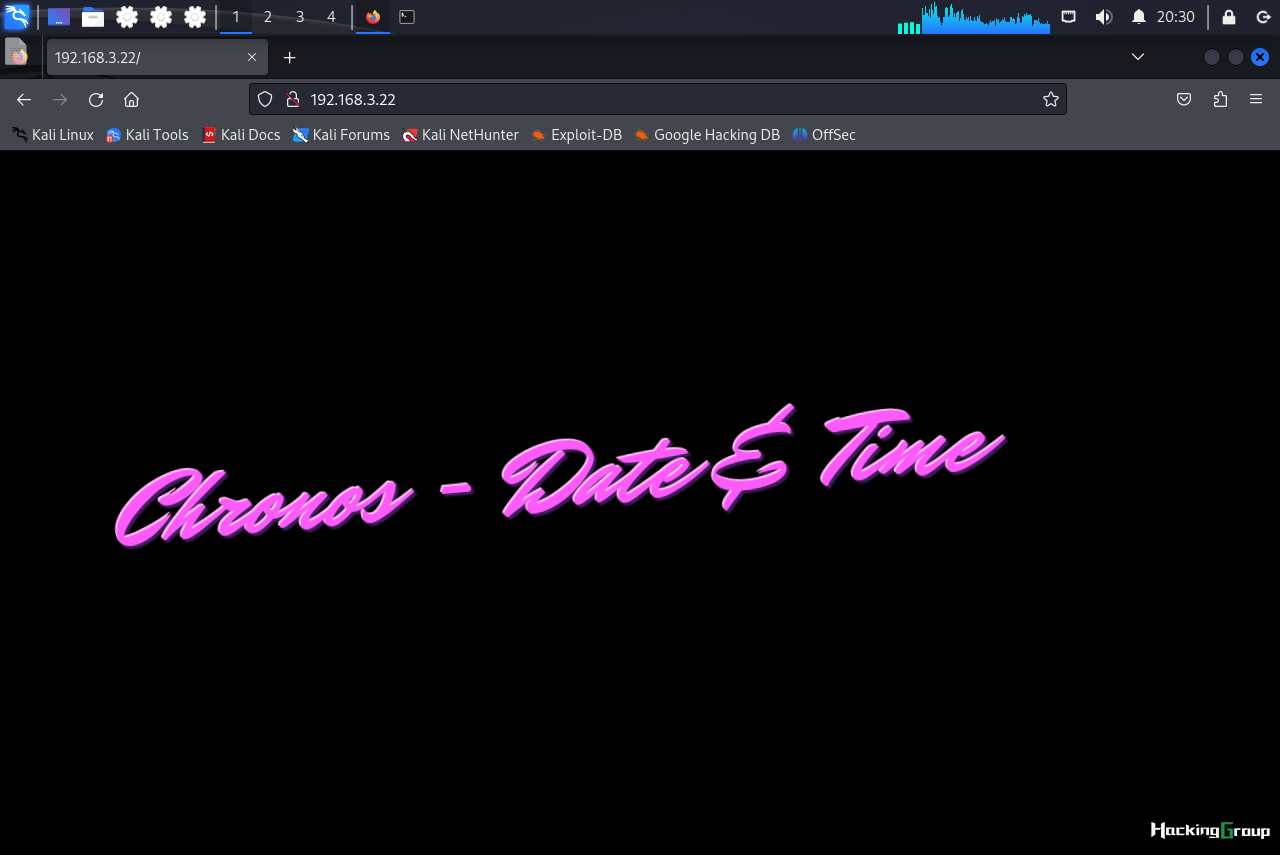Open the Firefox hamburger menu
Viewport: 1280px width, 855px height.
1256,99
